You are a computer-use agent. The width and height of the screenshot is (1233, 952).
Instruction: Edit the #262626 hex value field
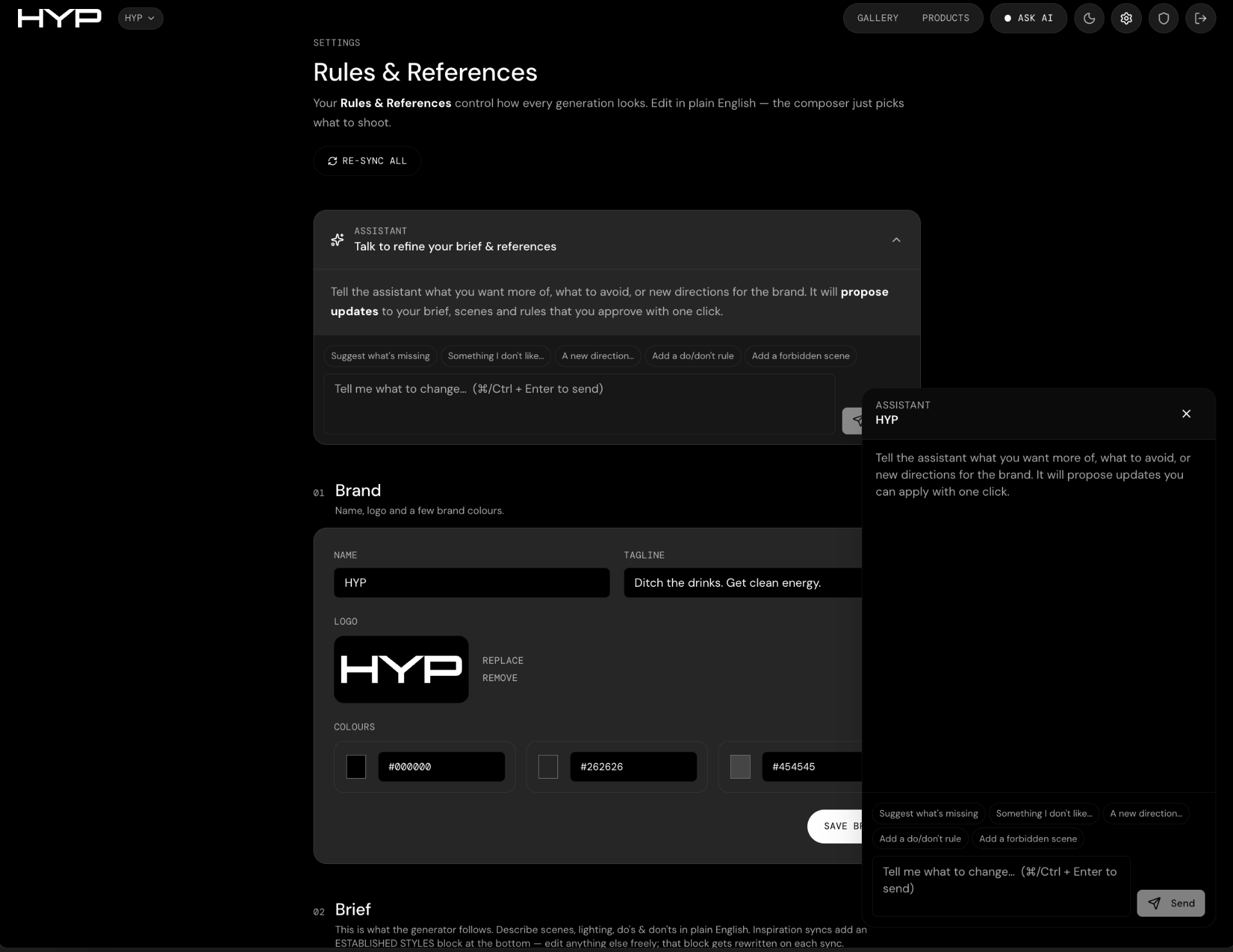[x=633, y=766]
